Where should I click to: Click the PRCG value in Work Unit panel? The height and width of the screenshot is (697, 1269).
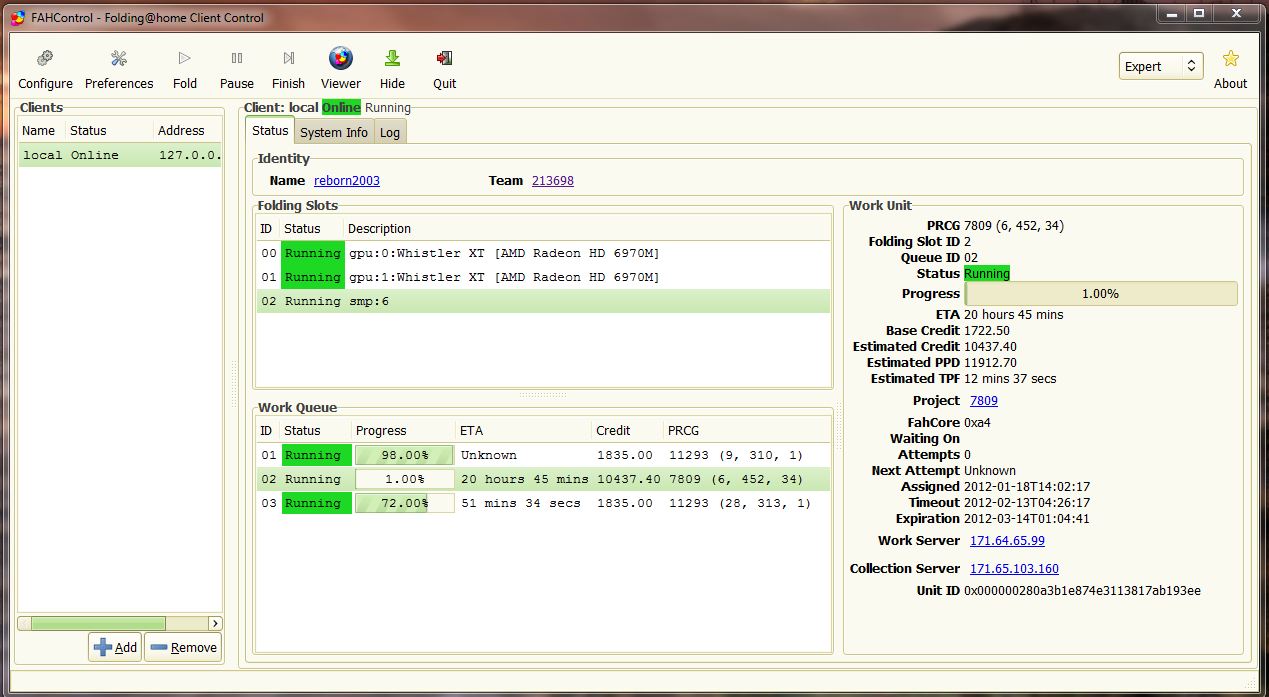point(1014,226)
